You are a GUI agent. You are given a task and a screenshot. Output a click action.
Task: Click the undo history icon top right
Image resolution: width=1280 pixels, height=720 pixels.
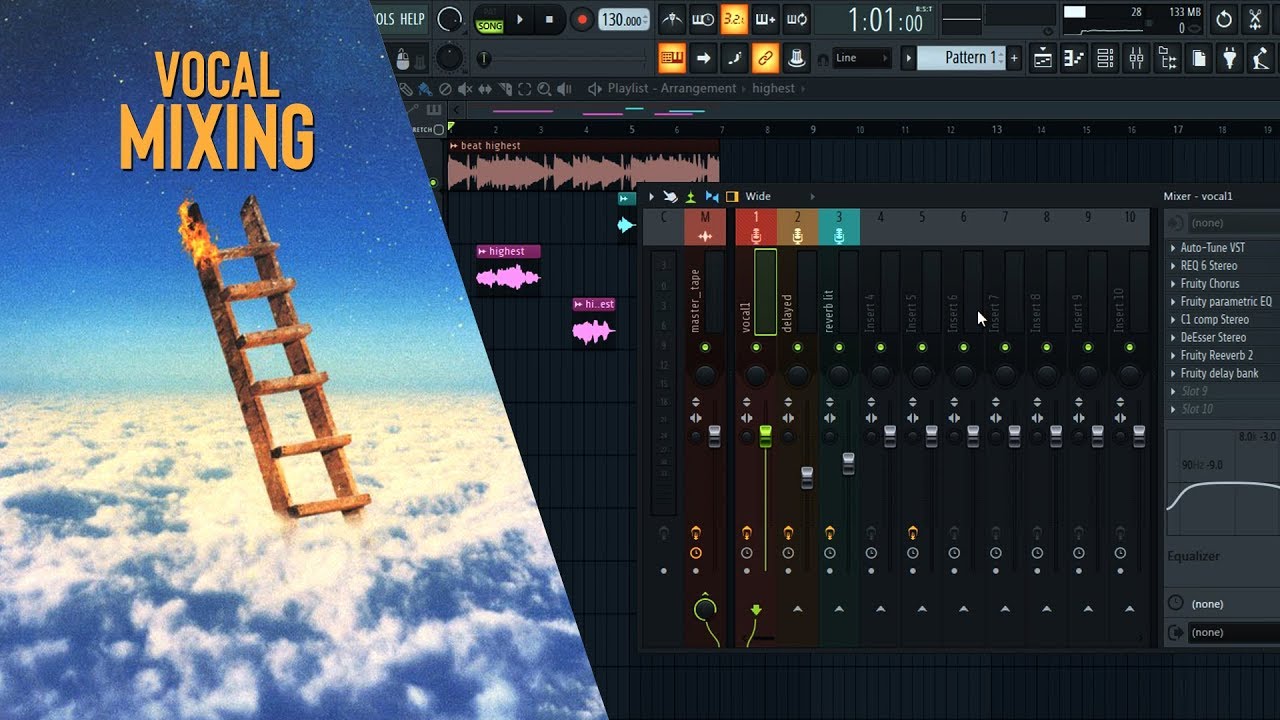(1224, 19)
